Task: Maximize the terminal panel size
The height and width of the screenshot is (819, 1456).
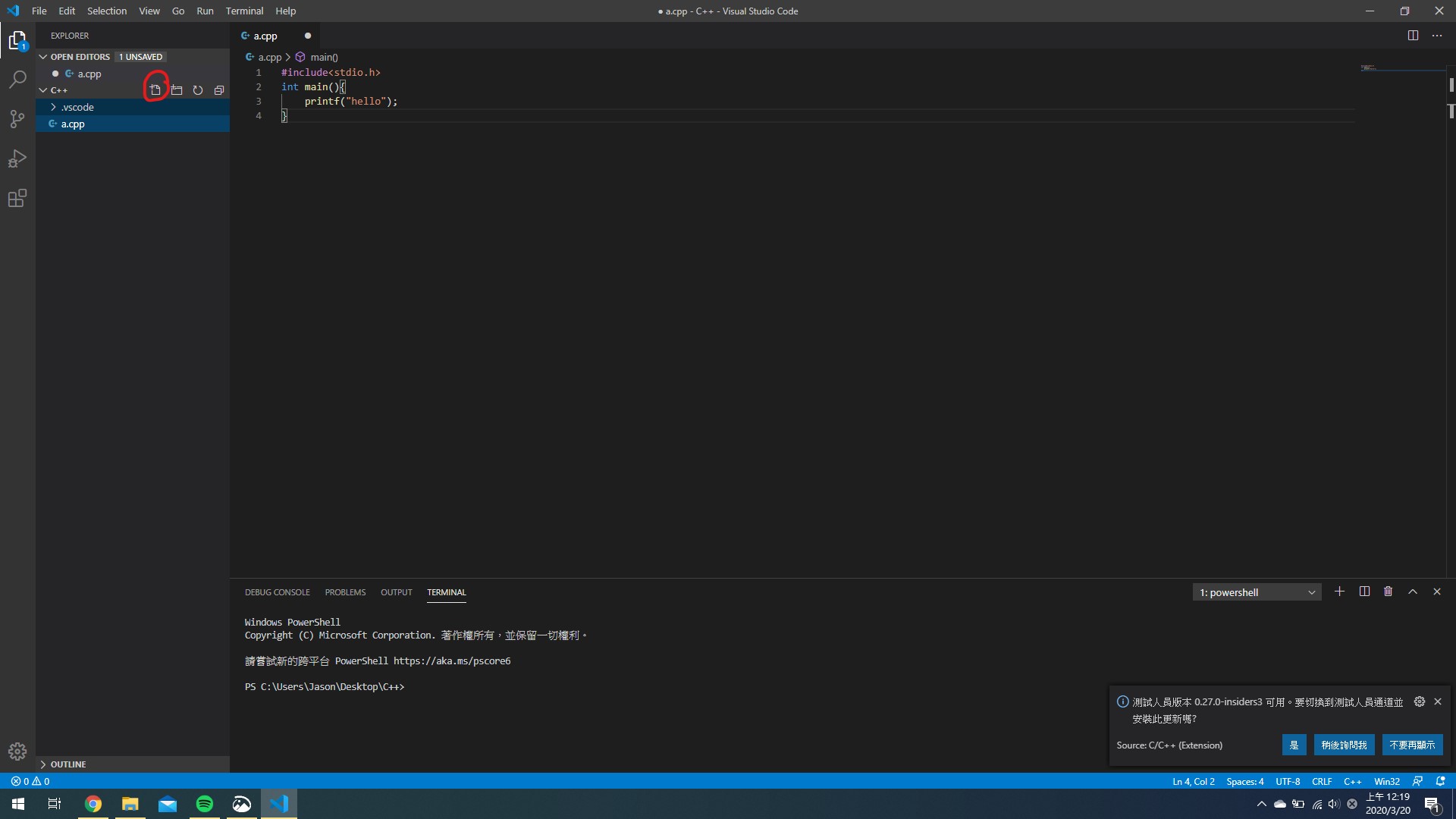Action: (1413, 591)
